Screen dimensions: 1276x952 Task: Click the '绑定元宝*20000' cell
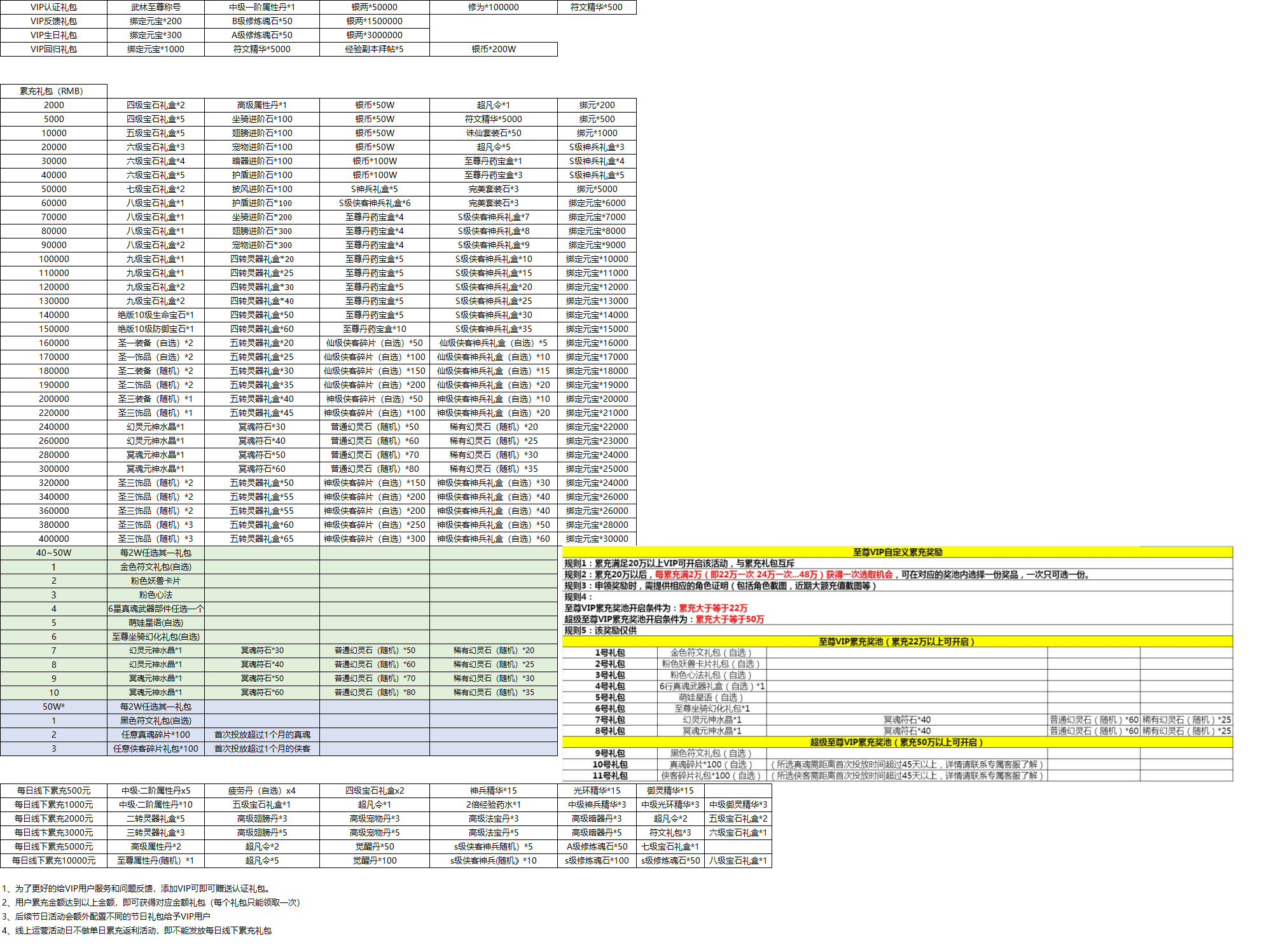click(597, 399)
